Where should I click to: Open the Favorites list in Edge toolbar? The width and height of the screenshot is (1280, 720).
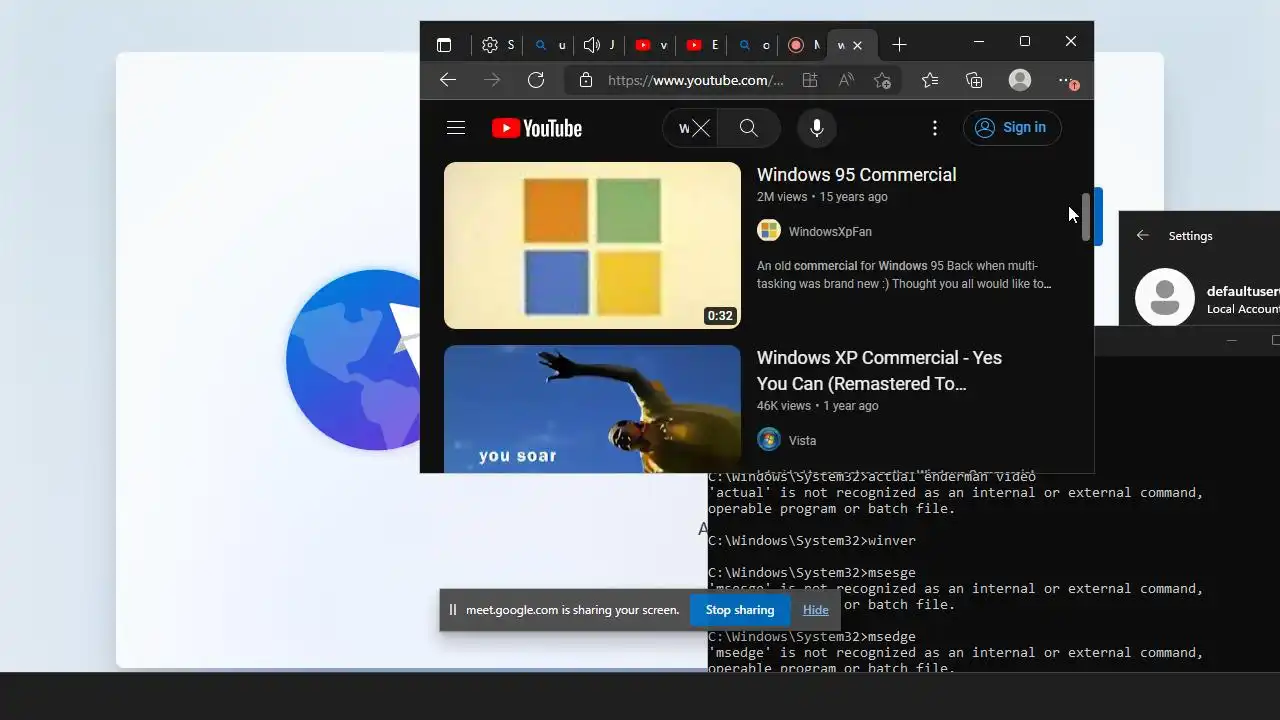[930, 80]
